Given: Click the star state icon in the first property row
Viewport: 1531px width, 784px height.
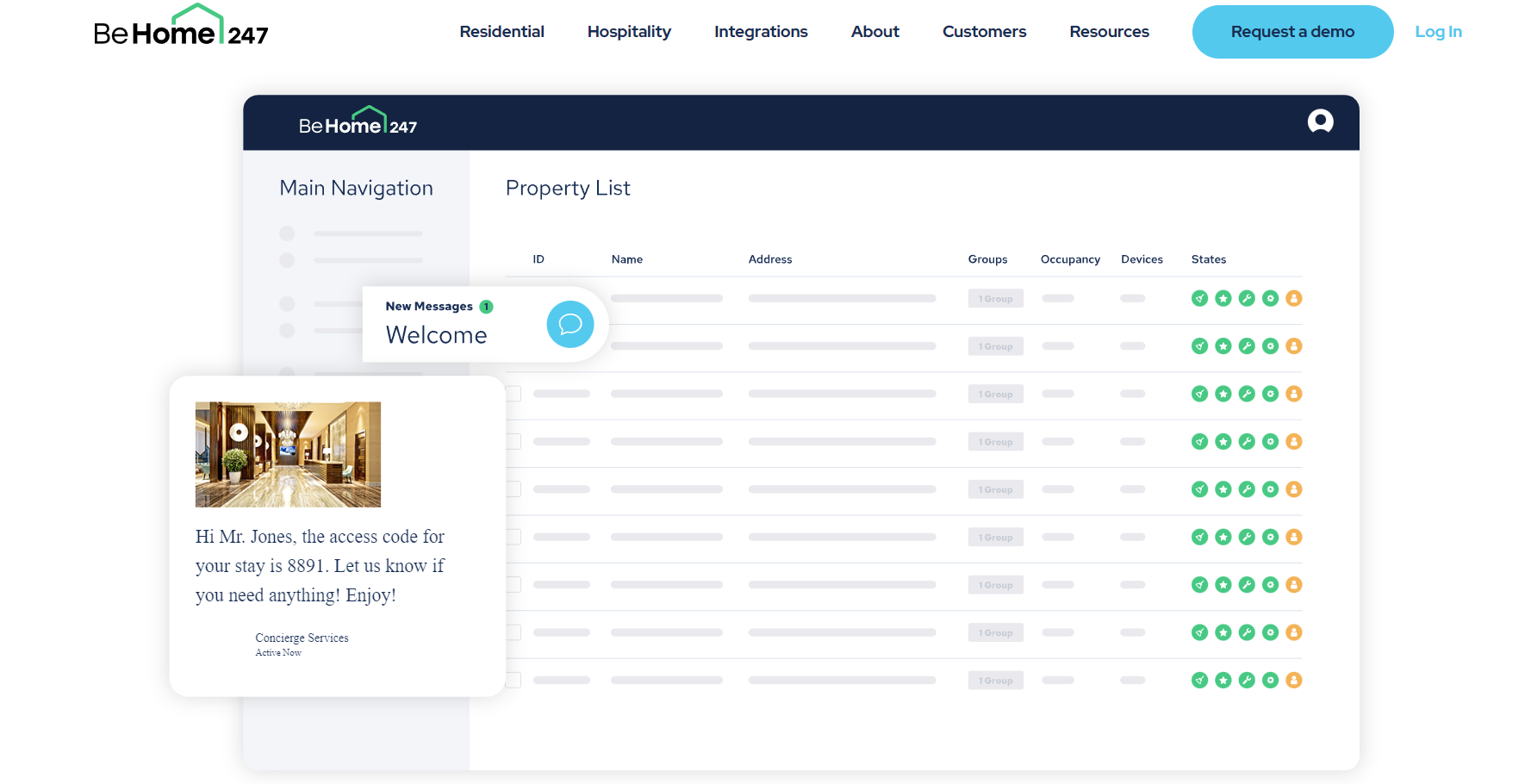Looking at the screenshot, I should click(x=1223, y=298).
